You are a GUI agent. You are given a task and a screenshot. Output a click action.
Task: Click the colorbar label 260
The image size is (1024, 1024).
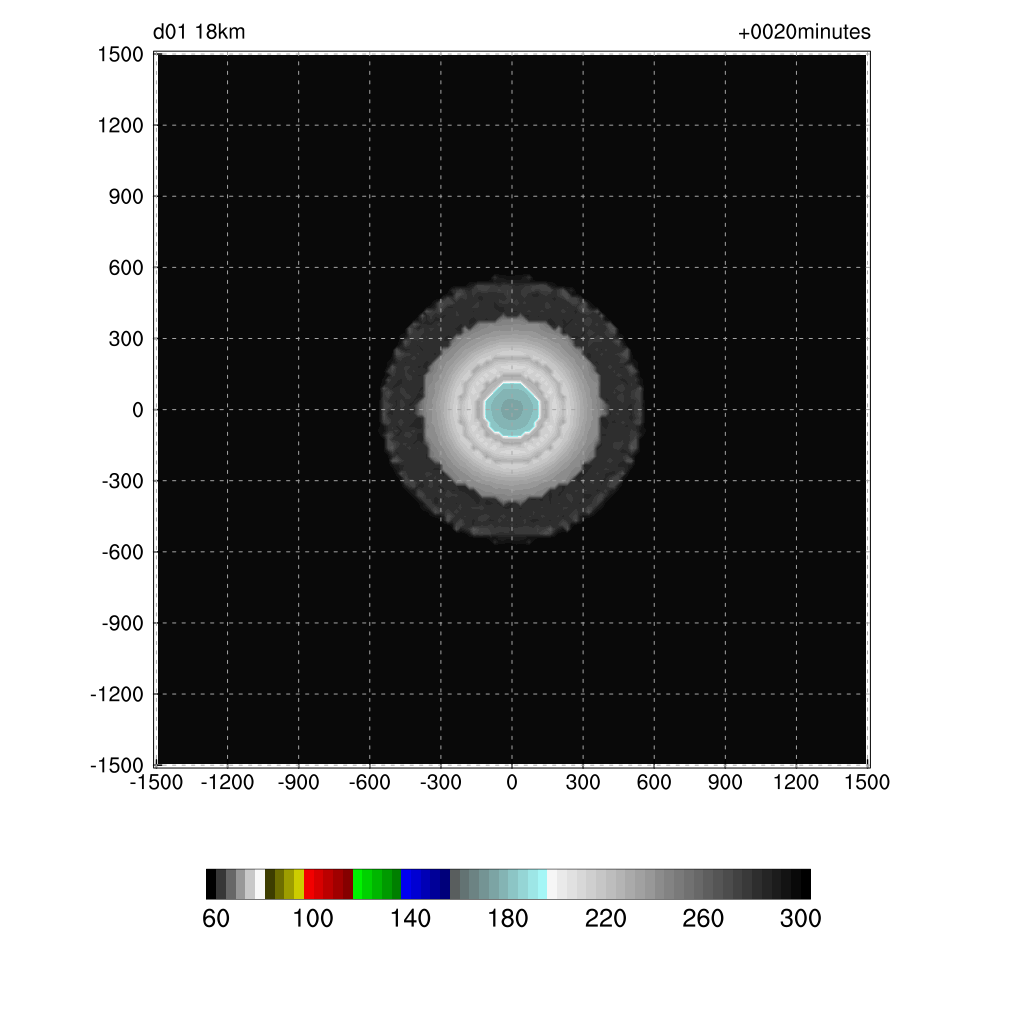point(703,918)
